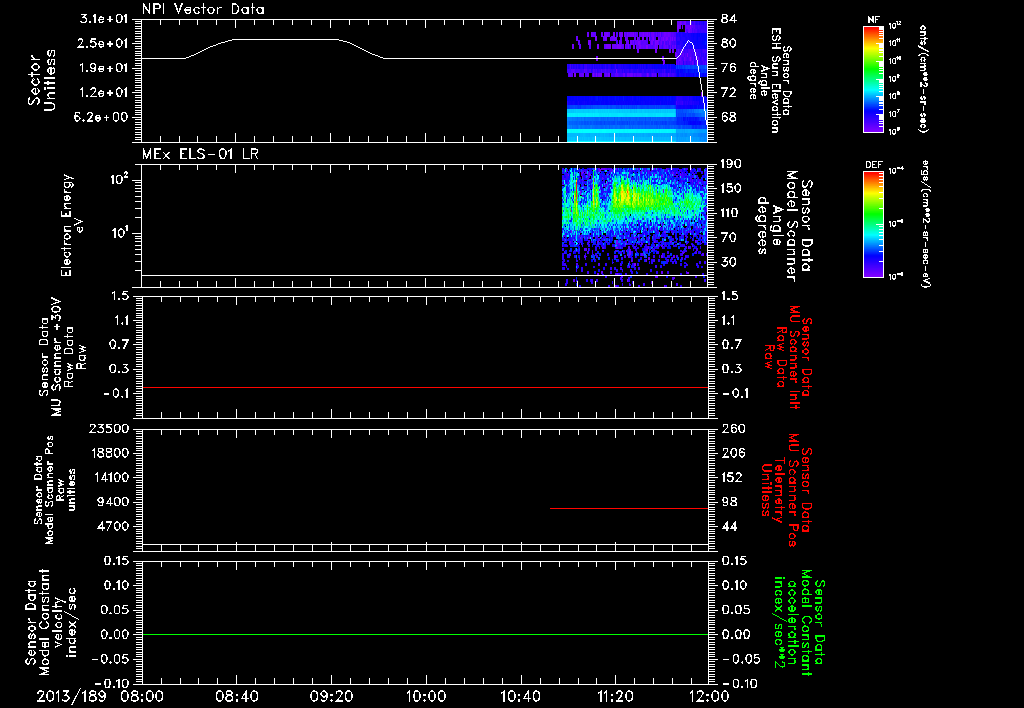Click the NF color scale bar
This screenshot has width=1024, height=708.
[x=873, y=79]
